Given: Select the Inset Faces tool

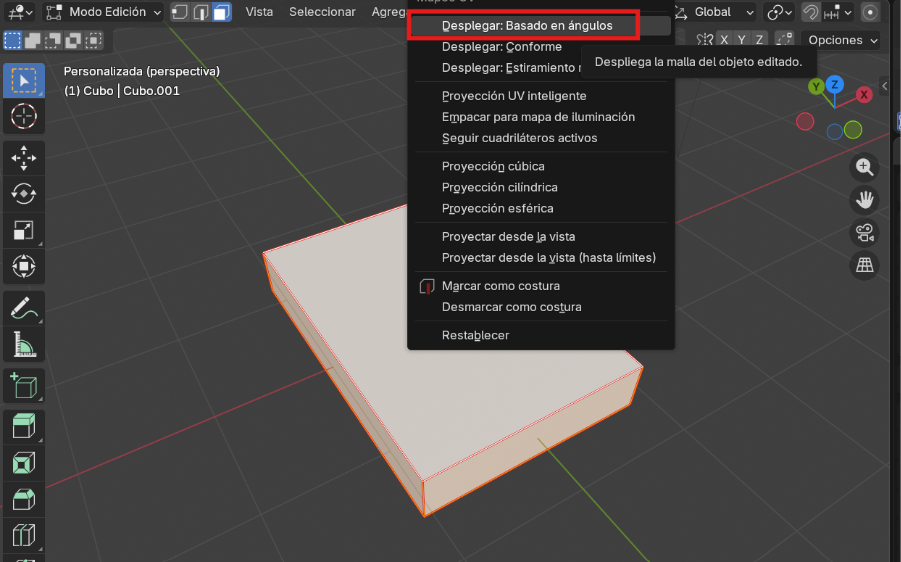Looking at the screenshot, I should tap(23, 463).
